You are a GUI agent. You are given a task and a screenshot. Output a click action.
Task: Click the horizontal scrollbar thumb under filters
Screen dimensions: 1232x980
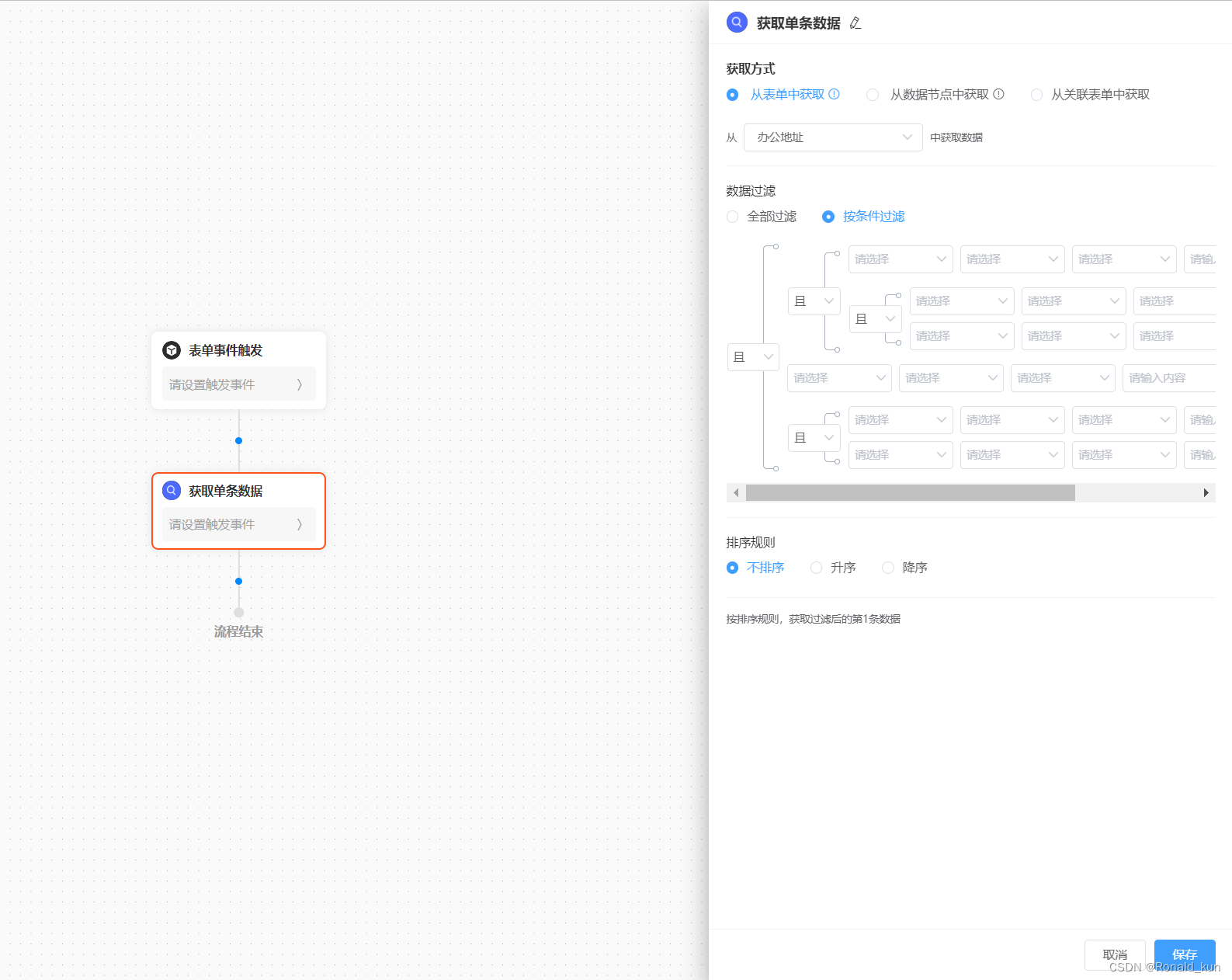[910, 492]
